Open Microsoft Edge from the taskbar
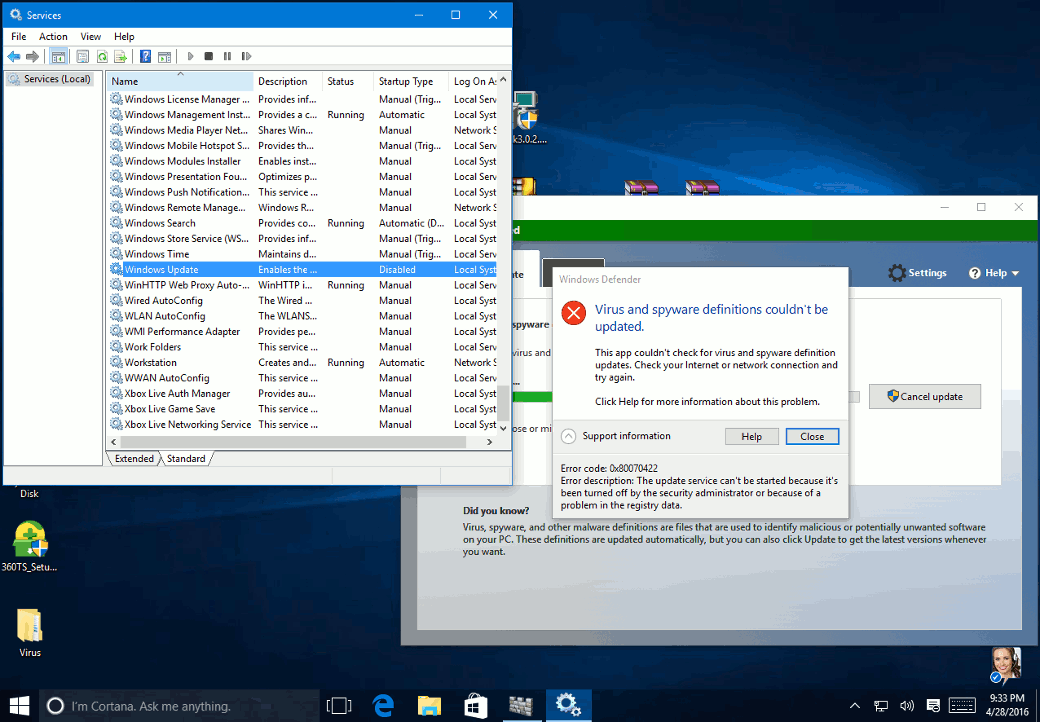The width and height of the screenshot is (1040, 722). tap(384, 705)
